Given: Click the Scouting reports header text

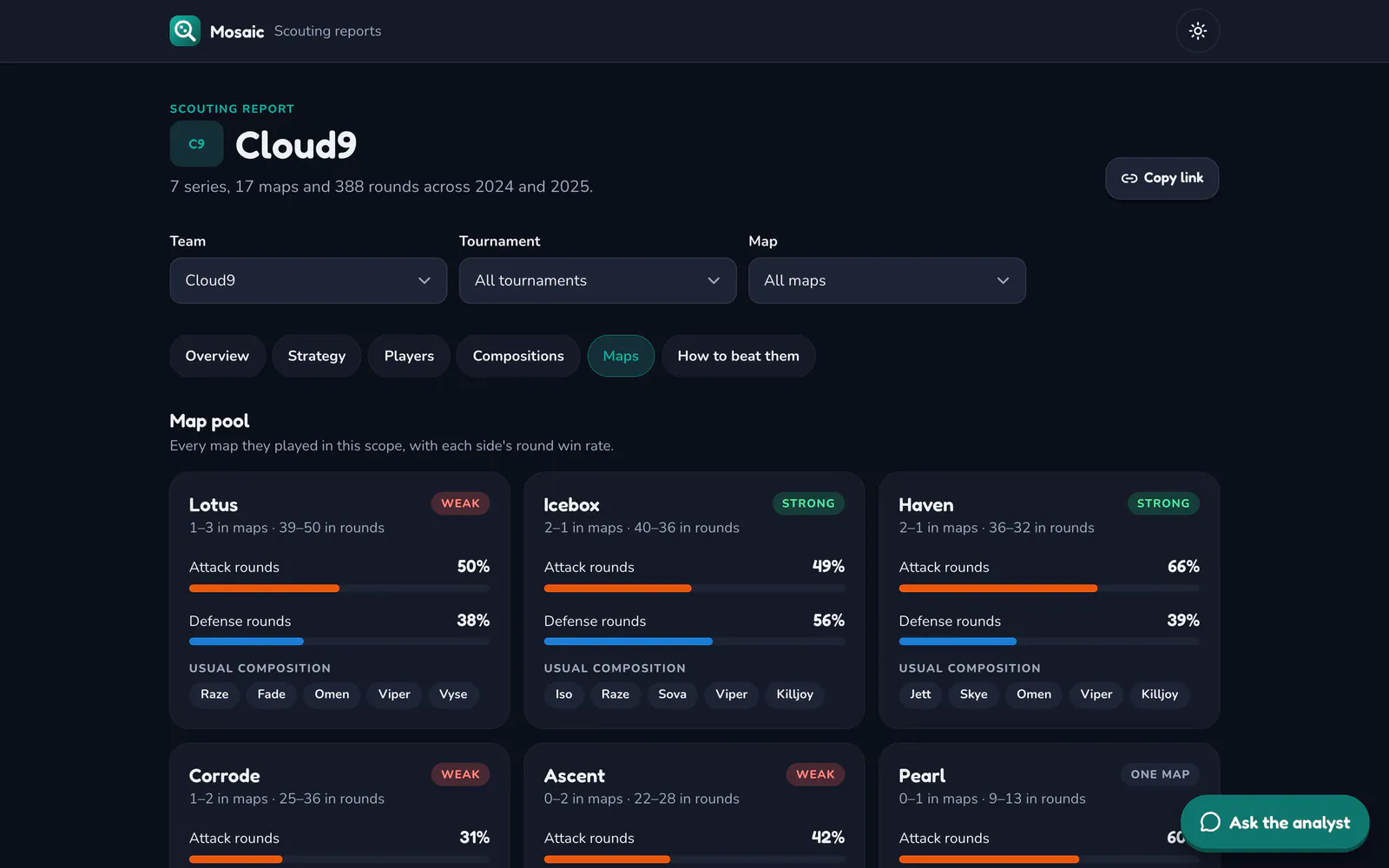Looking at the screenshot, I should 328,31.
